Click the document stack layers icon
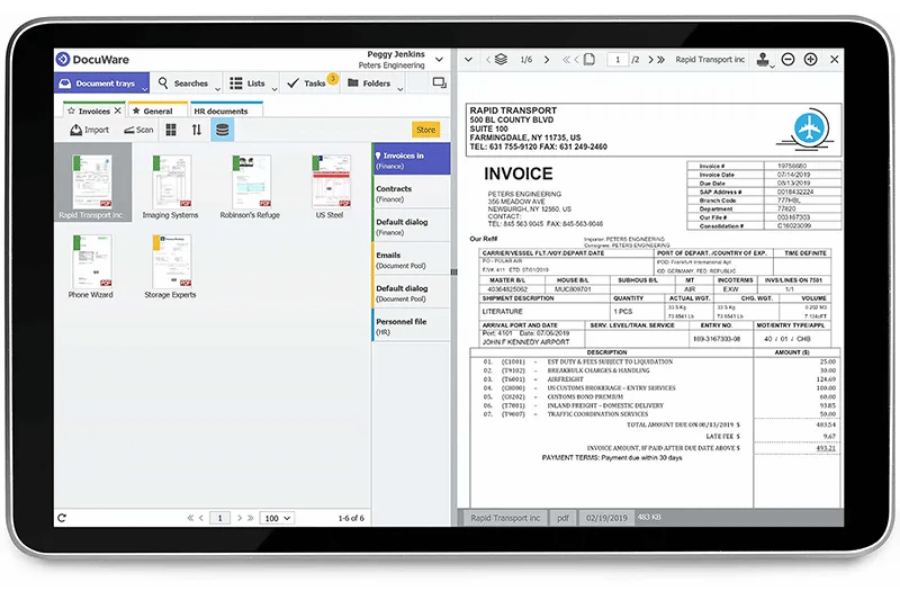 pos(501,59)
